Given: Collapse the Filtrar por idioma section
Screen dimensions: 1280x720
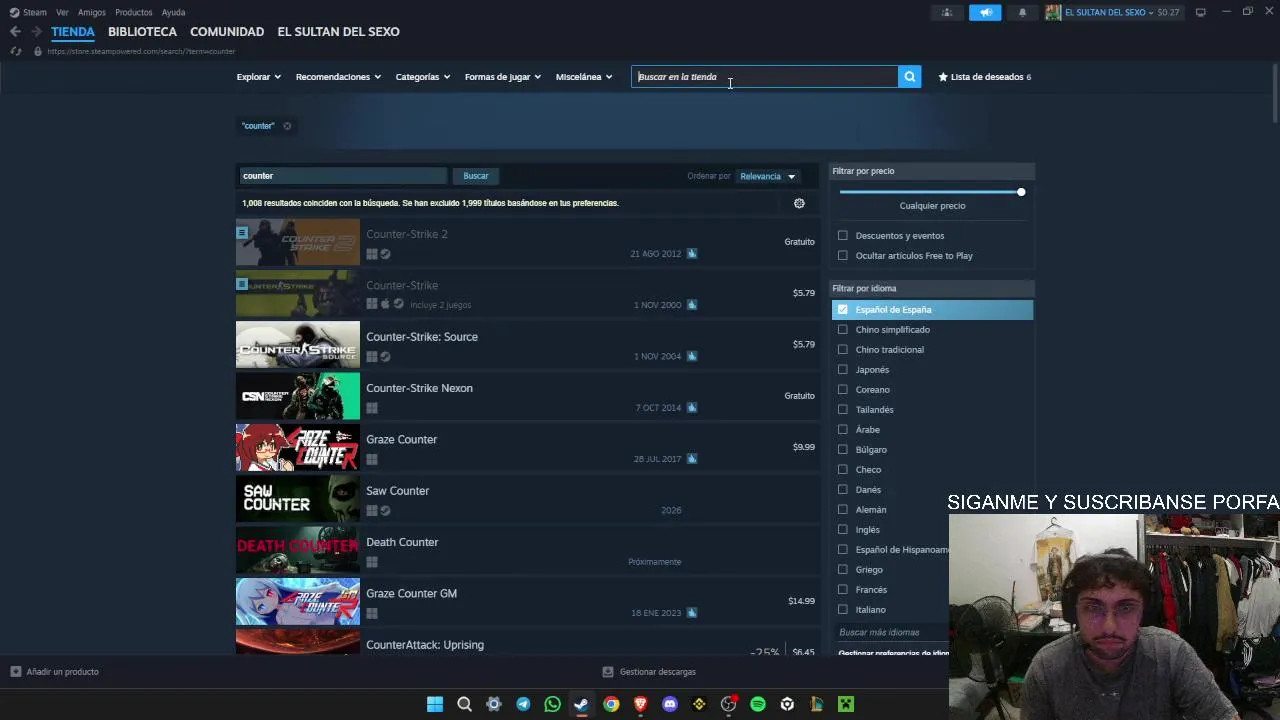Looking at the screenshot, I should click(932, 288).
